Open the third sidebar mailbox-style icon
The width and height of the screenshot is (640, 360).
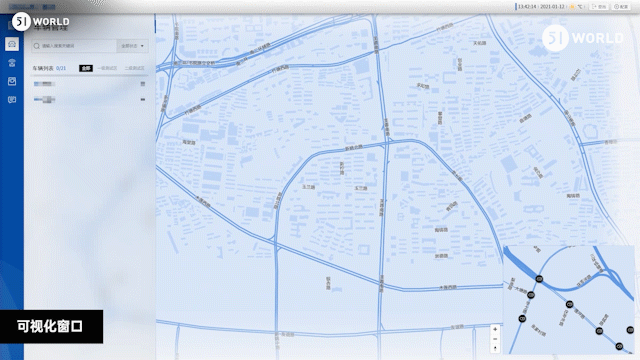12,81
